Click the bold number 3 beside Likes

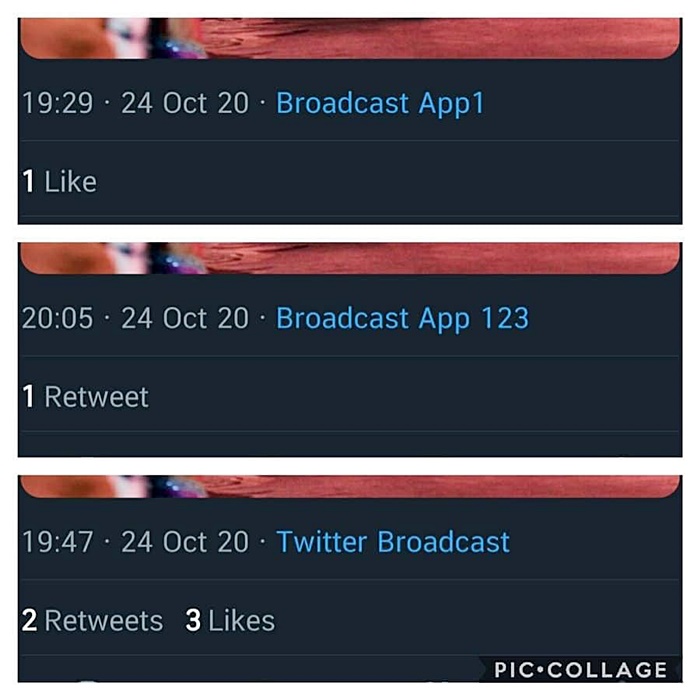pos(193,621)
